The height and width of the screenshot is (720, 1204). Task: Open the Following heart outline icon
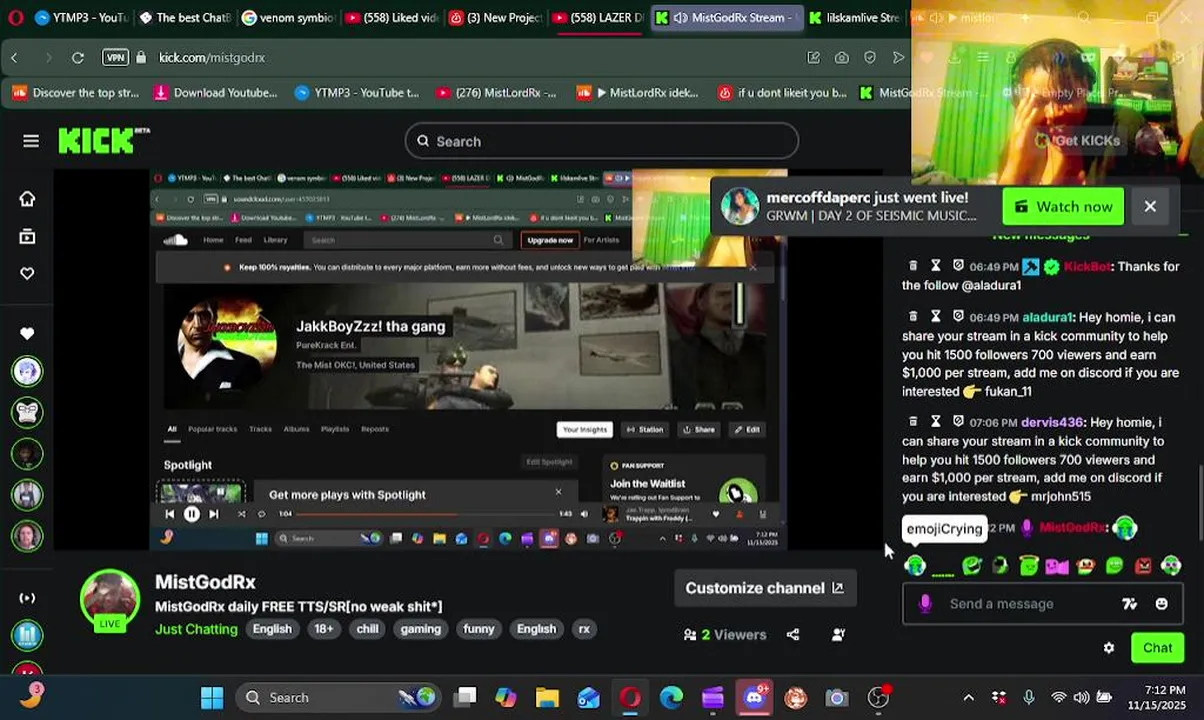click(27, 273)
